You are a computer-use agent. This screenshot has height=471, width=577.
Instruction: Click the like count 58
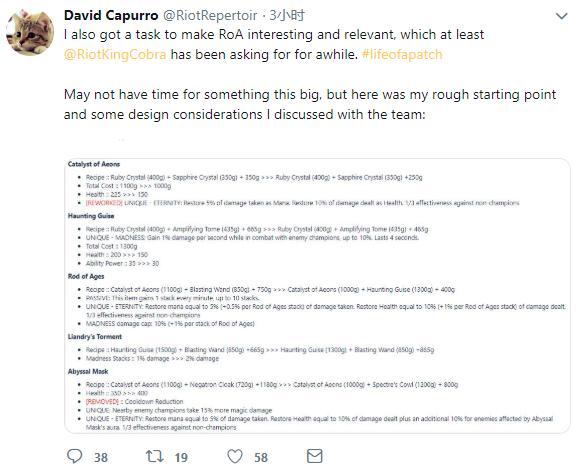[x=261, y=457]
